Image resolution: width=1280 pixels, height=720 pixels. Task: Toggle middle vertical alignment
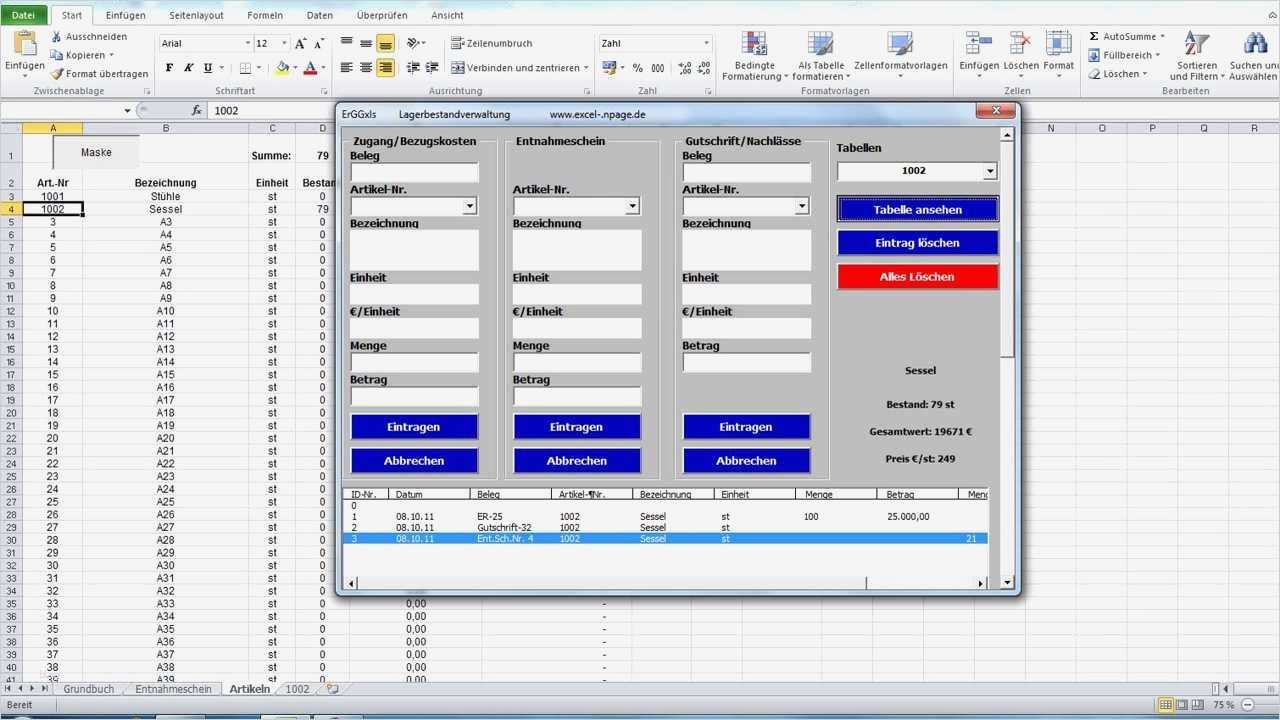click(x=366, y=43)
